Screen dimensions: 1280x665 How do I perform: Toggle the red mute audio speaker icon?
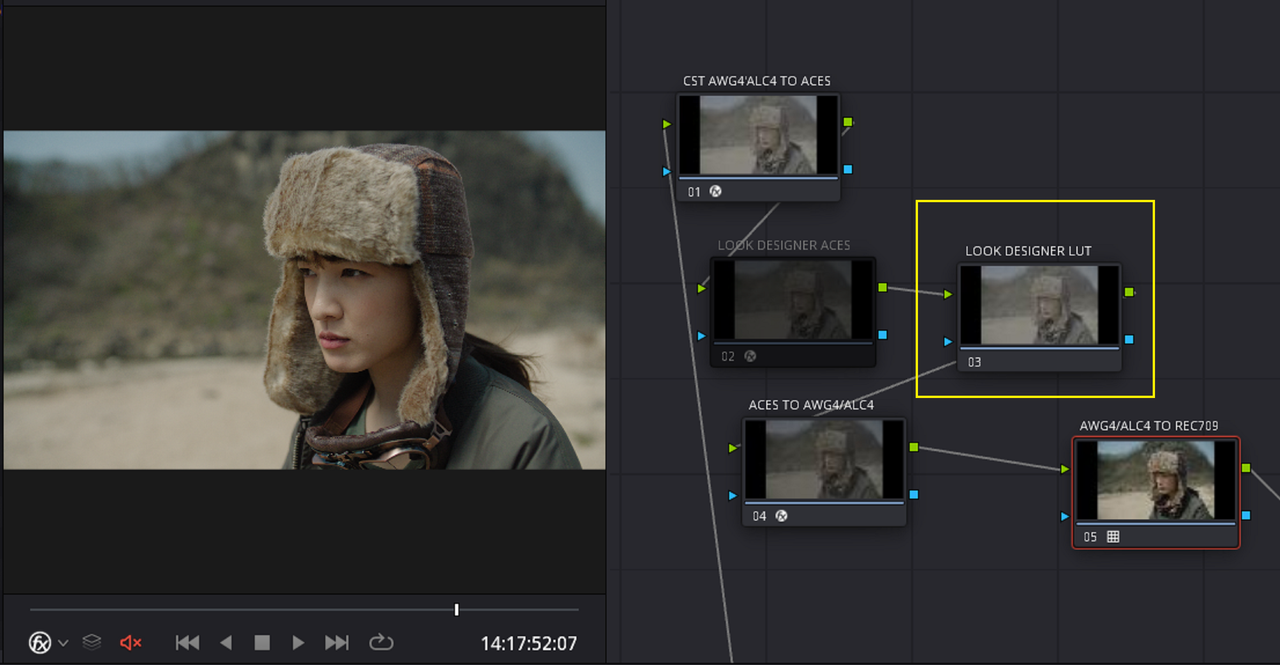[131, 642]
